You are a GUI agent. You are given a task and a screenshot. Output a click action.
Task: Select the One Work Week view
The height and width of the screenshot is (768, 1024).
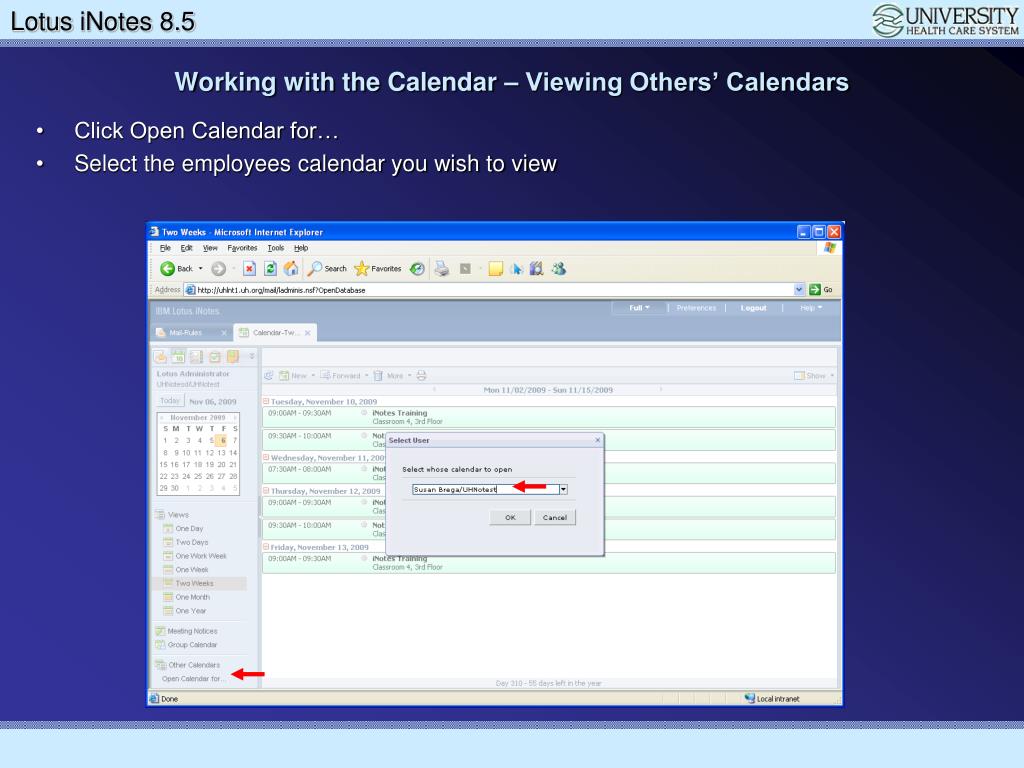(200, 556)
